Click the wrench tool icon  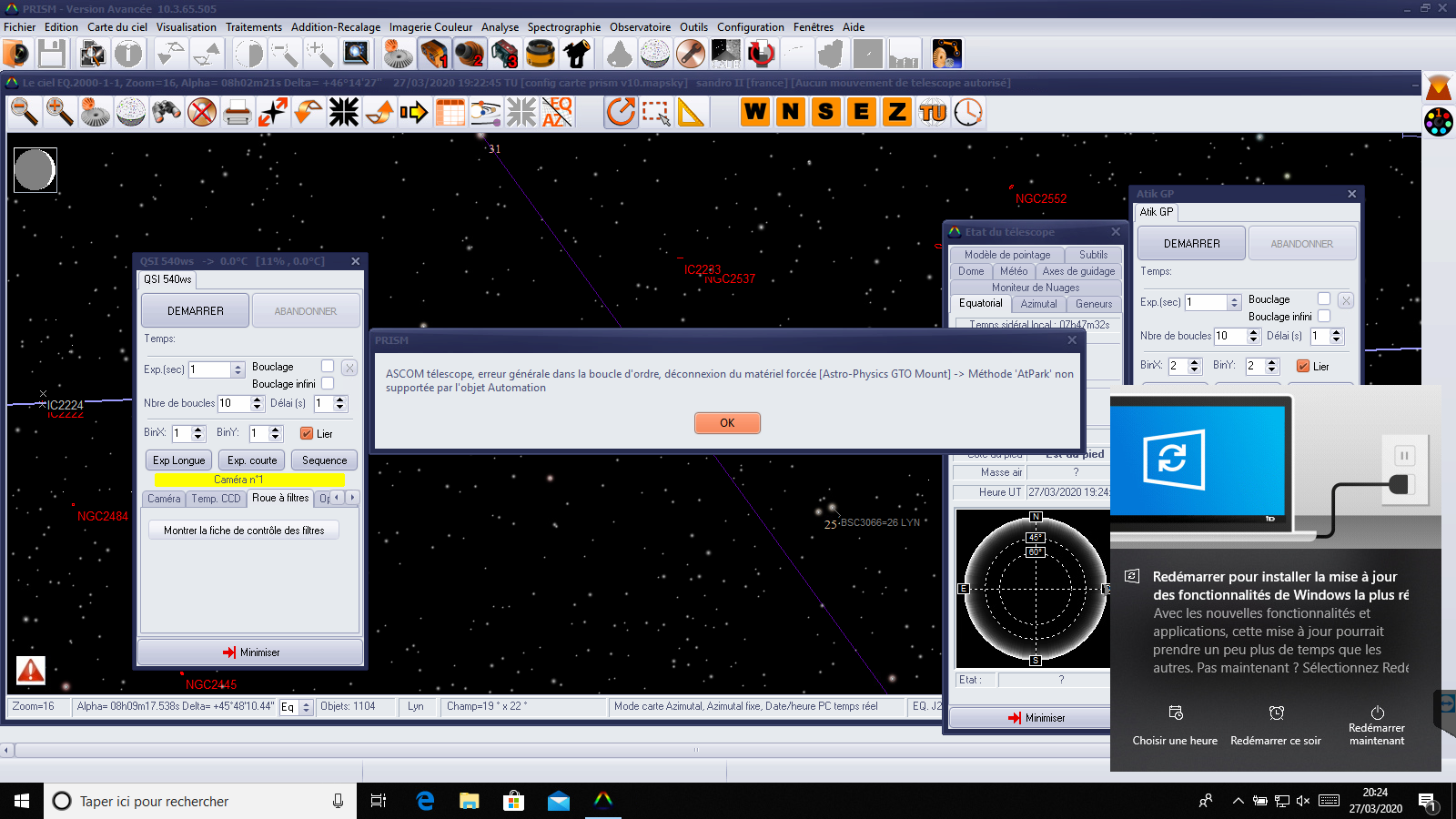coord(691,54)
